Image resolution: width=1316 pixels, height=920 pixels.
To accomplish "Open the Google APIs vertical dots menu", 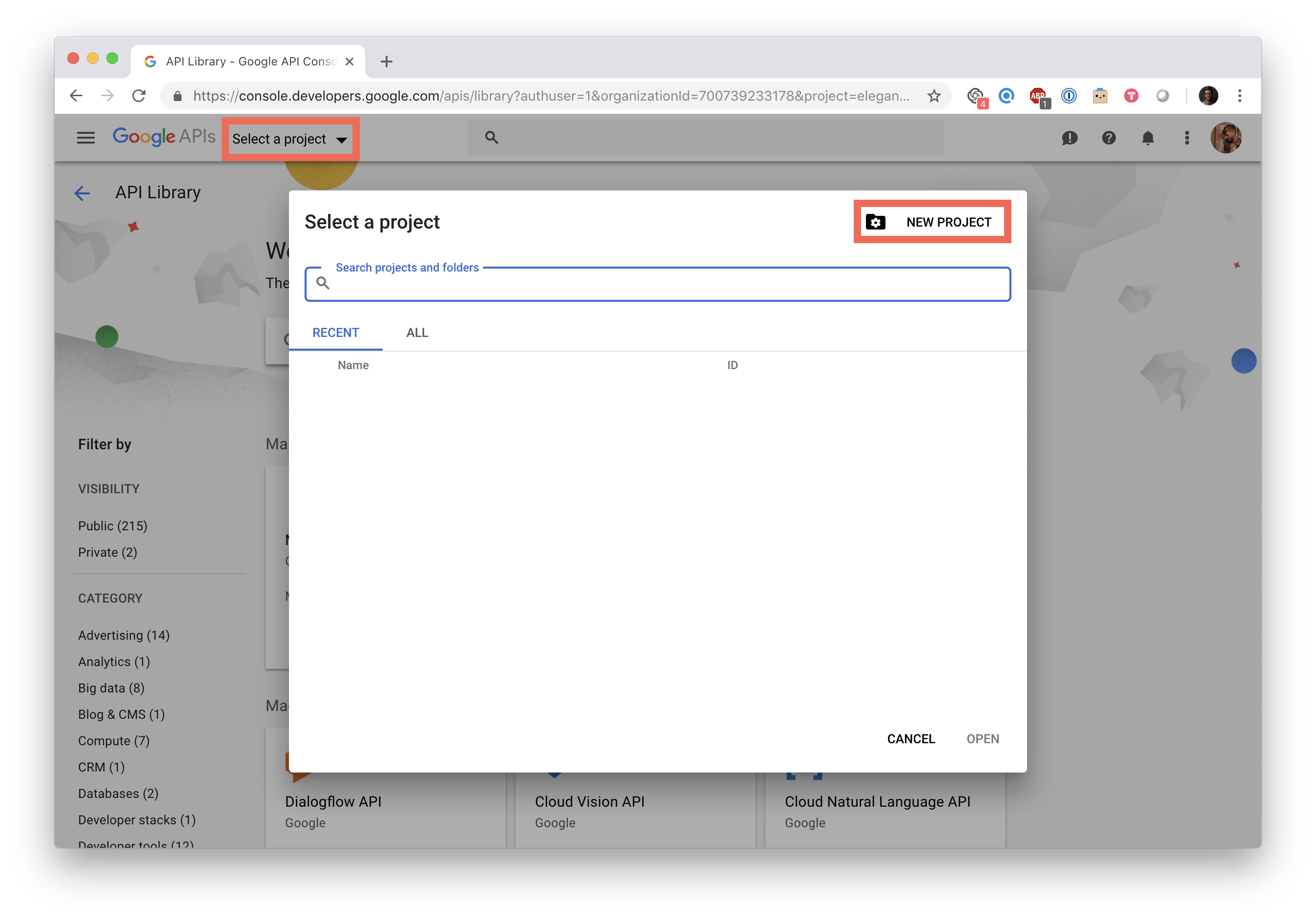I will tap(1187, 138).
